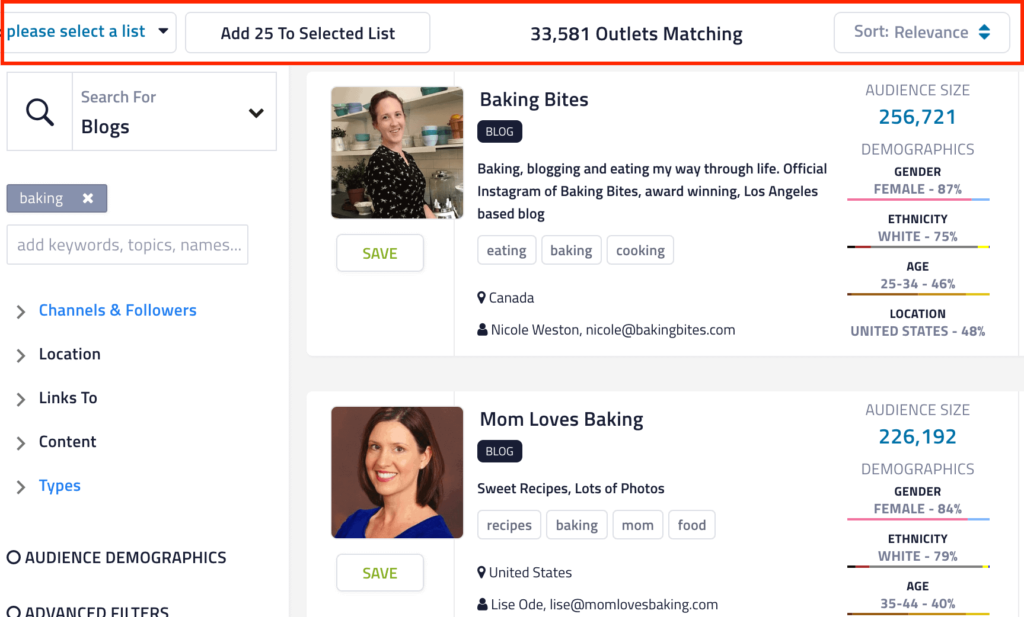Screen dimensions: 1024x617
Task: Expand the Types filter section
Action: [21, 487]
